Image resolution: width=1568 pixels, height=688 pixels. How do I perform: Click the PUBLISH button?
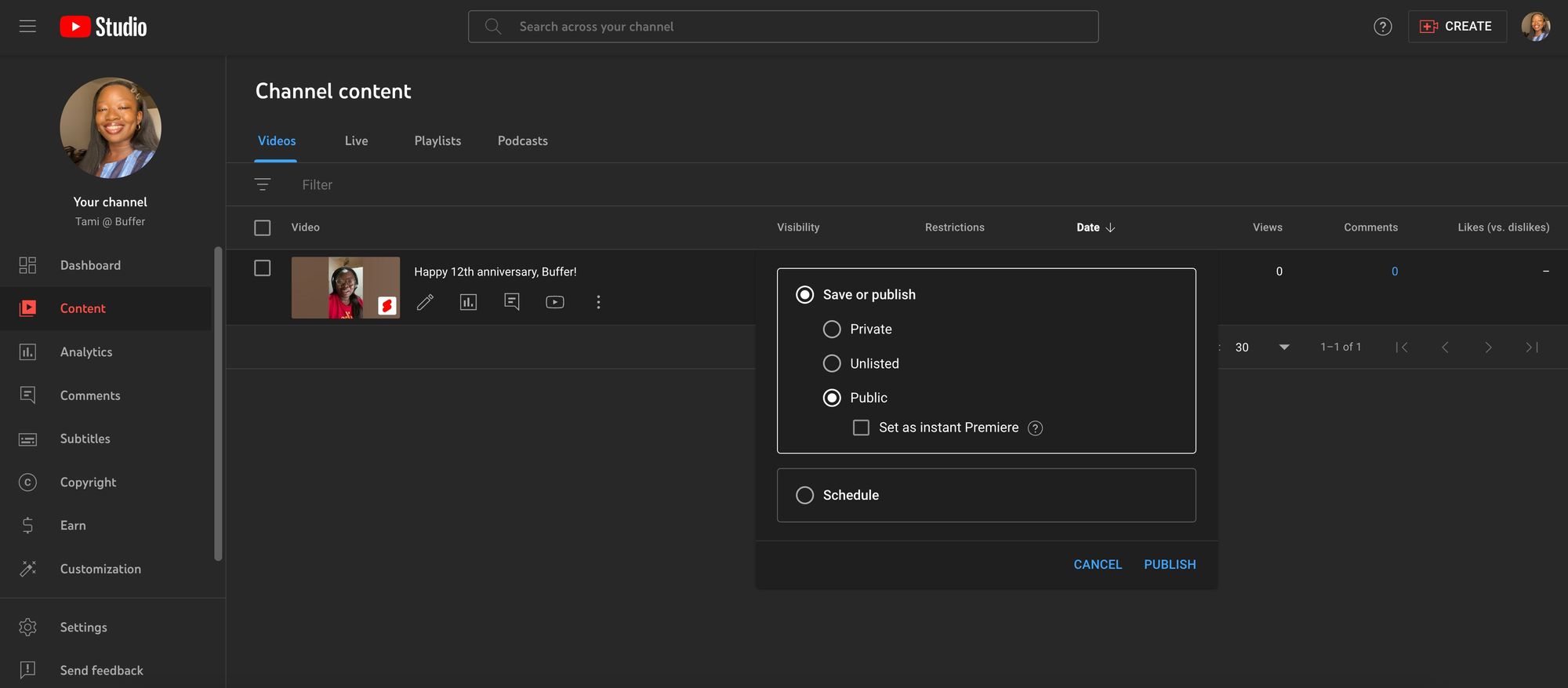tap(1169, 564)
